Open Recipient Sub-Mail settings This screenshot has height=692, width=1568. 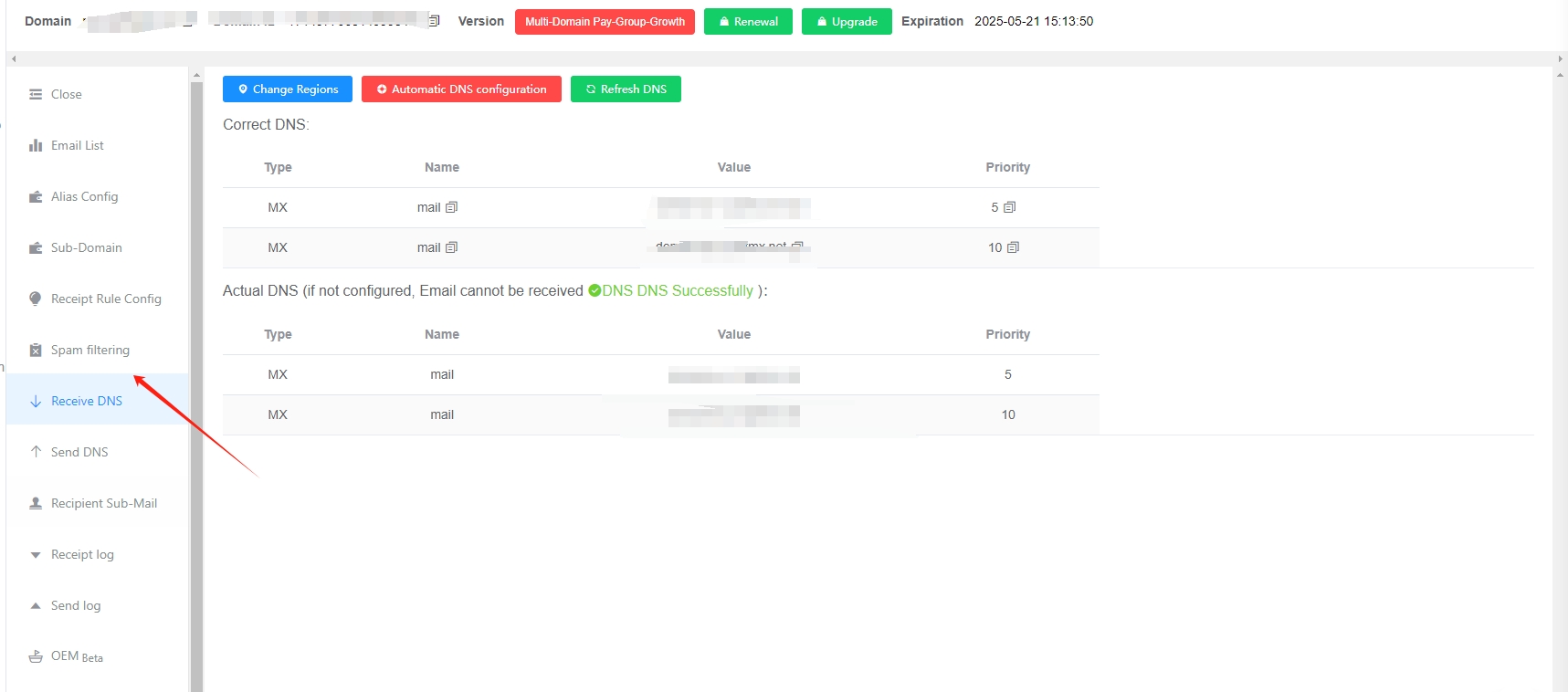[97, 503]
